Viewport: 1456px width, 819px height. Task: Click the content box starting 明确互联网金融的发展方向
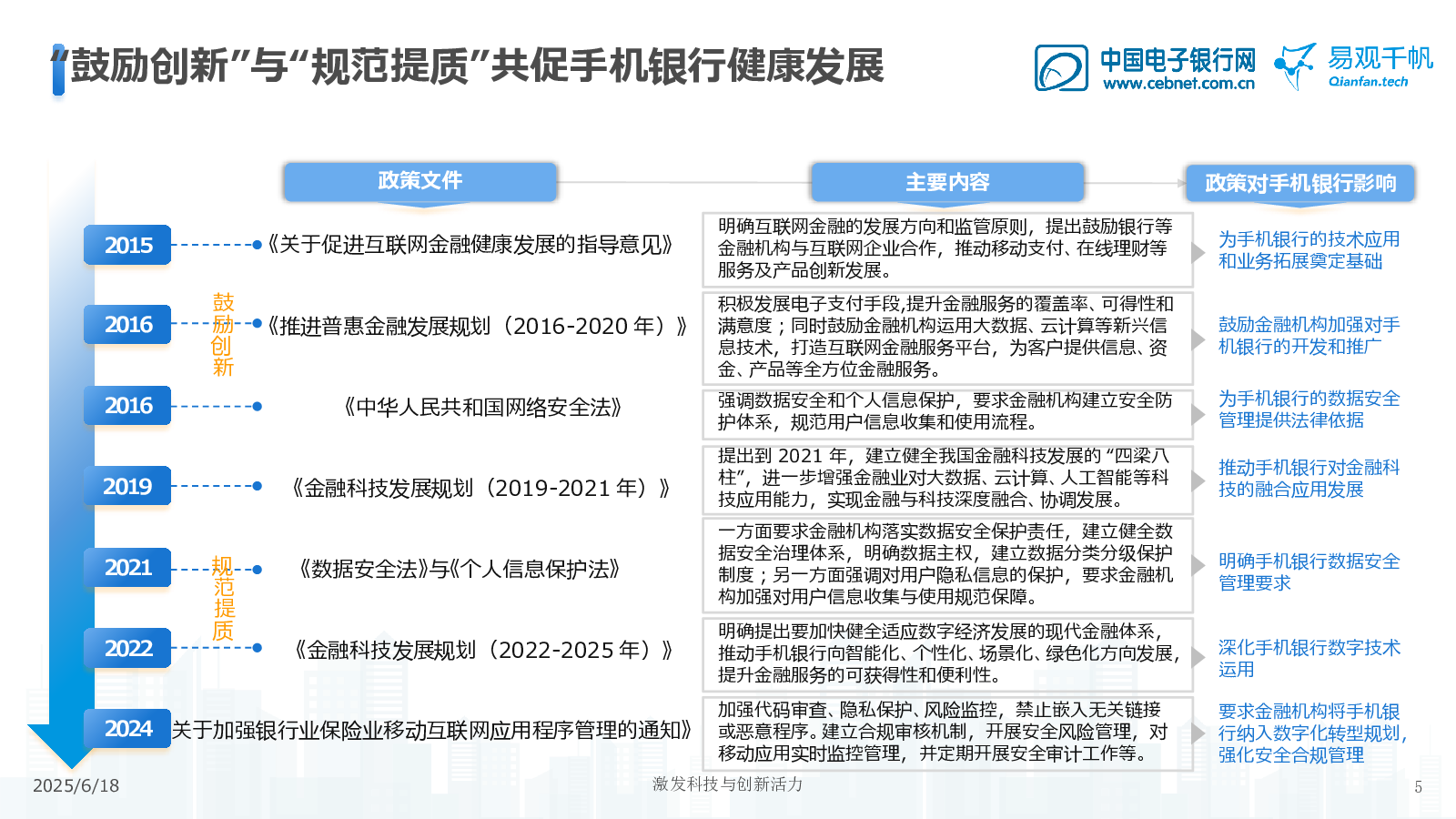947,249
